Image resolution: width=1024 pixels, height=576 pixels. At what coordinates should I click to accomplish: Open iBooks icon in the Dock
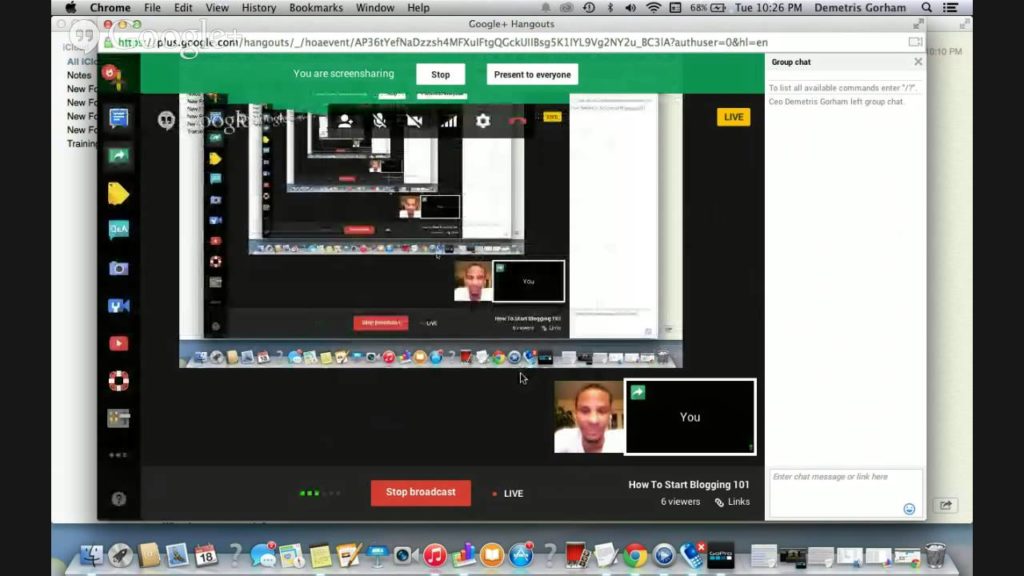[x=492, y=555]
